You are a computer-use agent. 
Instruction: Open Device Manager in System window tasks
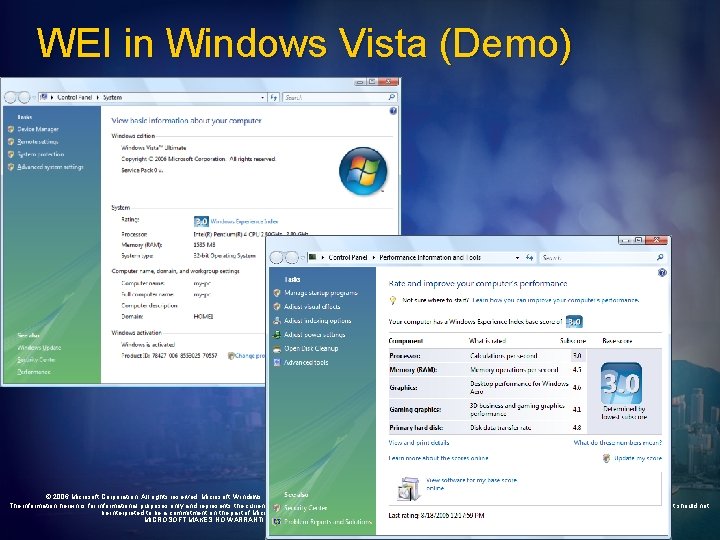point(38,129)
